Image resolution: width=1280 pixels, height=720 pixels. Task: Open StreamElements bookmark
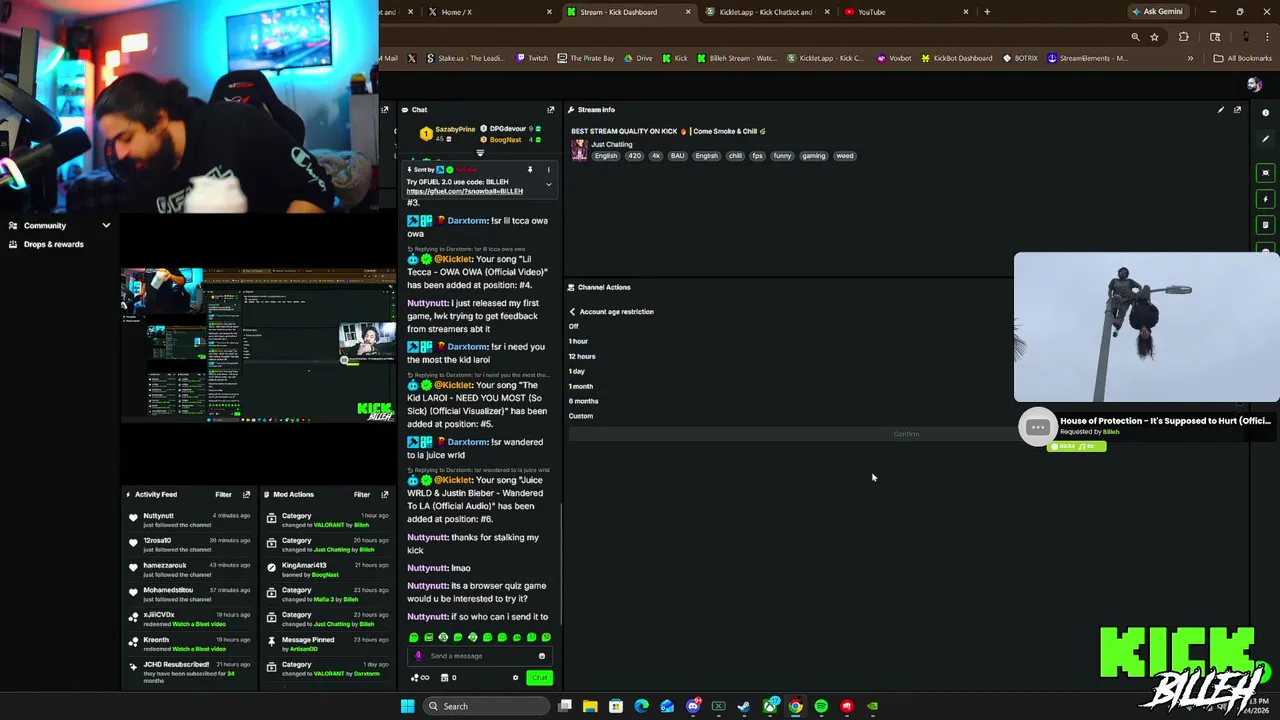[x=1087, y=58]
